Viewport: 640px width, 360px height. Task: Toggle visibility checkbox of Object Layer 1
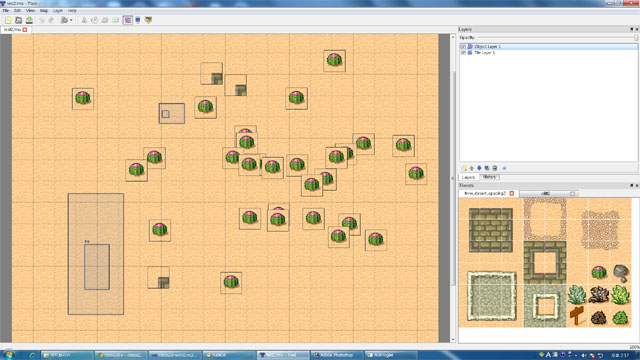463,47
